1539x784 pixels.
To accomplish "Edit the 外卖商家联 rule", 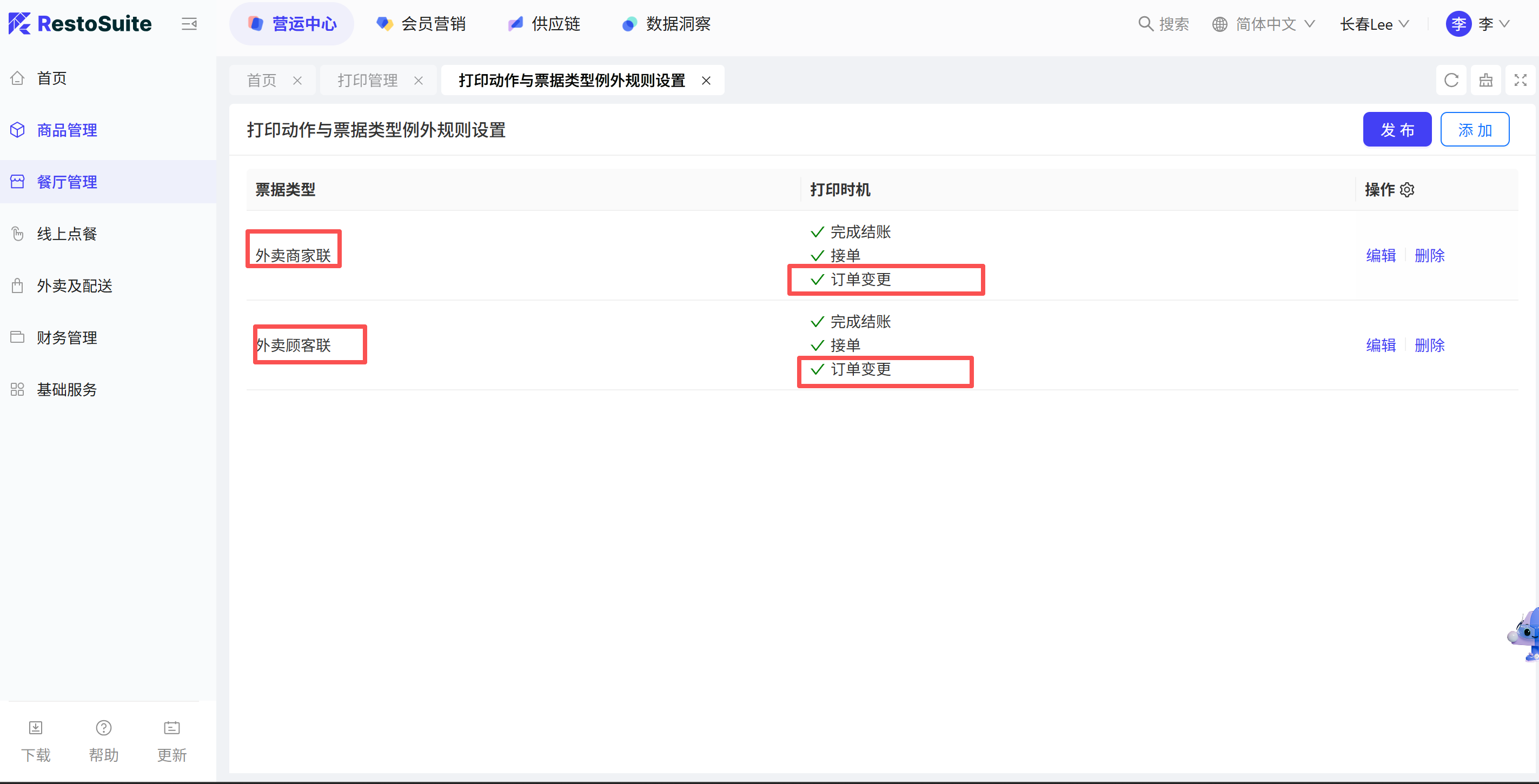I will click(x=1380, y=256).
